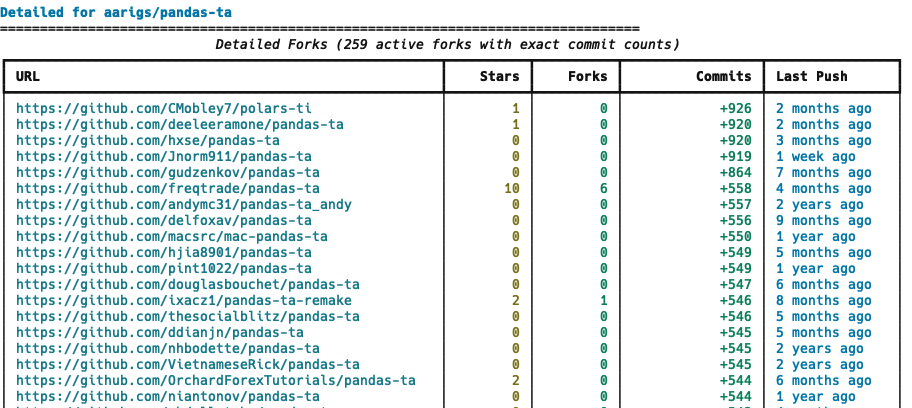This screenshot has height=408, width=912.
Task: Open the thesocialblitz/pandas-ta link
Action: pyautogui.click(x=188, y=317)
